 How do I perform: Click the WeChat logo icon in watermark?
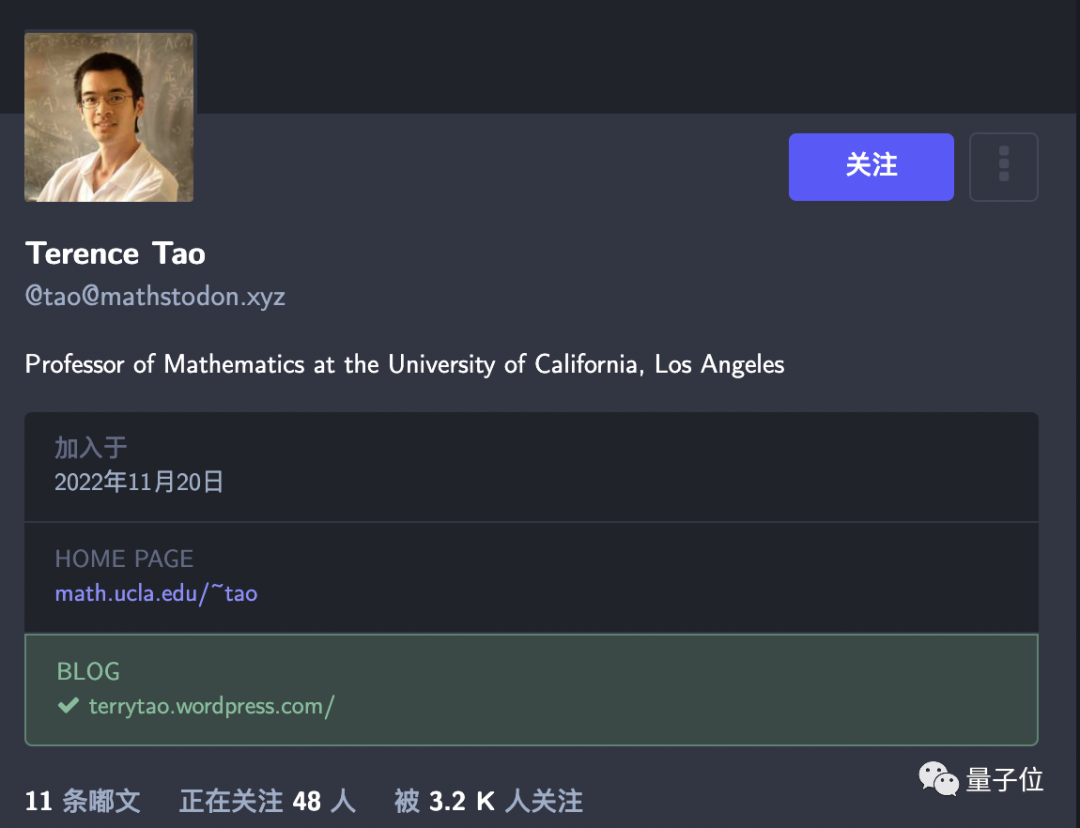coord(938,778)
